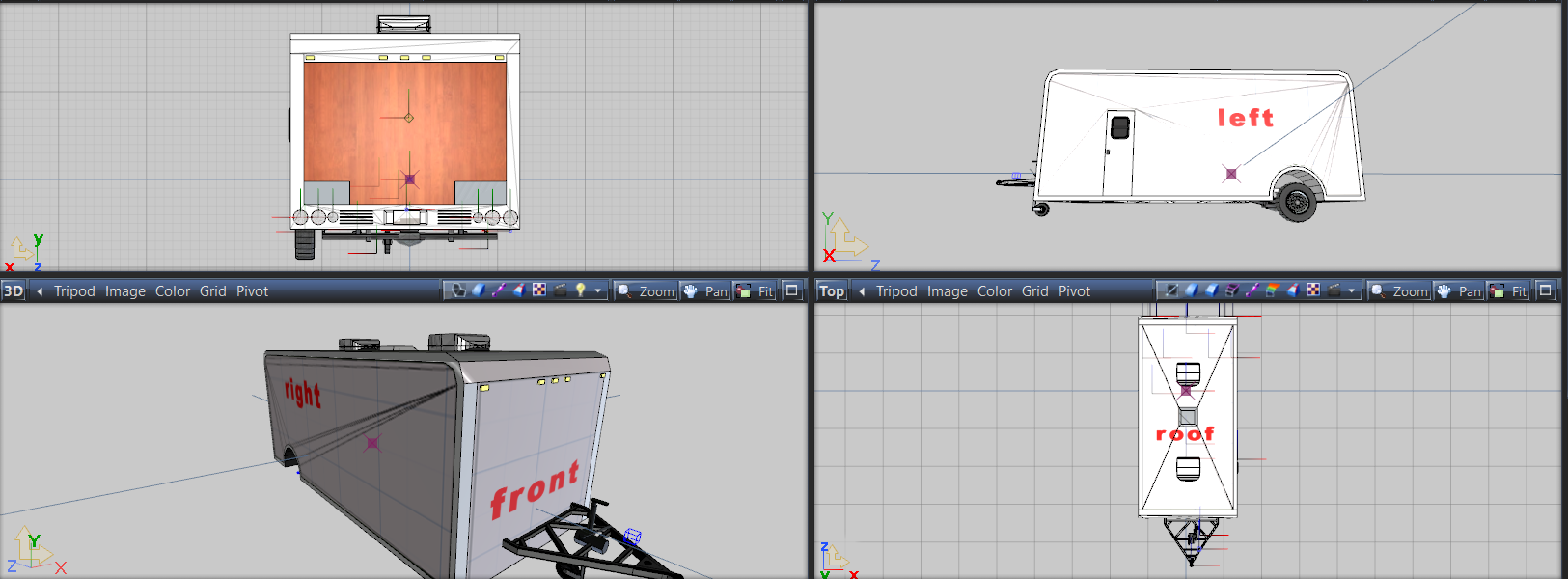Open Tripod menu in 3D viewport
This screenshot has height=579, width=1568.
74,291
